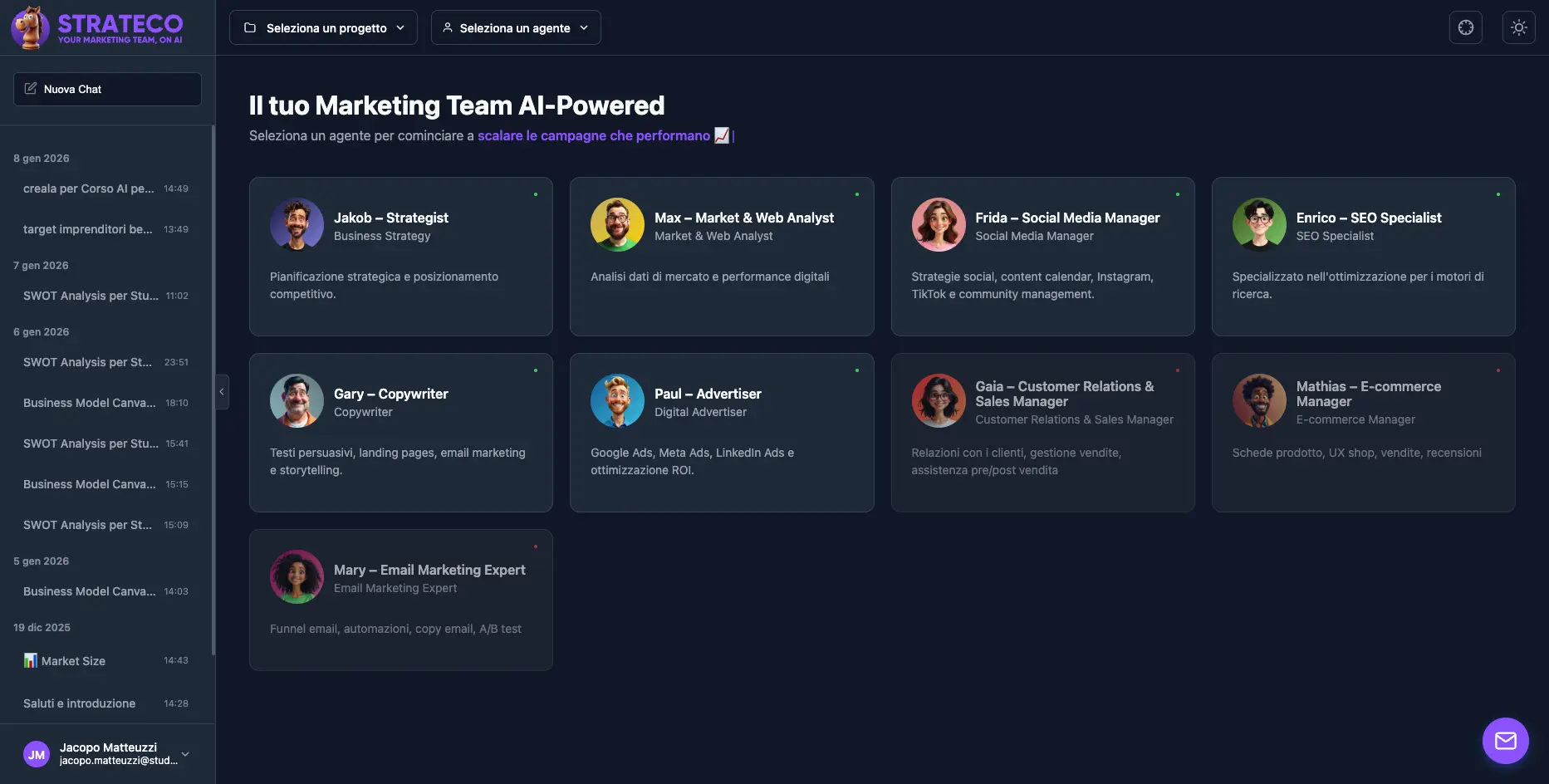Toggle light/dark theme with sun icon

[x=1518, y=27]
